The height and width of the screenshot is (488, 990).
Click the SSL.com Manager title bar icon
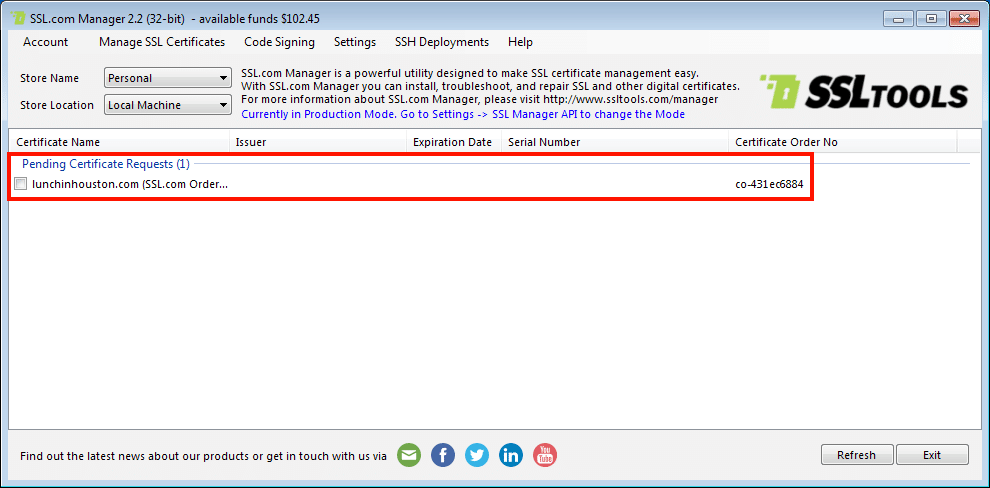point(18,19)
